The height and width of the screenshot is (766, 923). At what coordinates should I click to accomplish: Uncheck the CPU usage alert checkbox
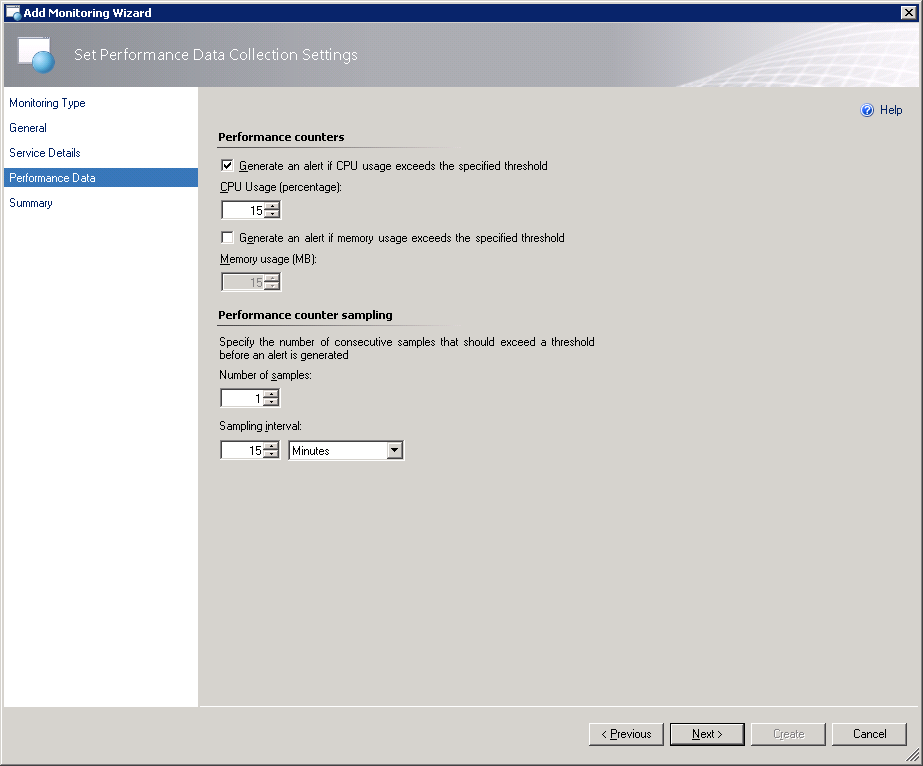point(227,166)
